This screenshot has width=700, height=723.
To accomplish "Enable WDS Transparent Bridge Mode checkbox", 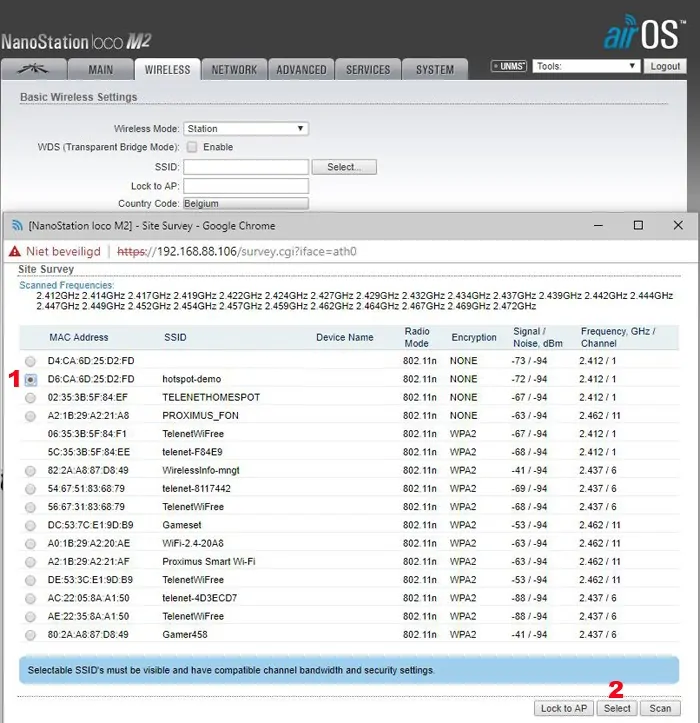I will tap(192, 147).
